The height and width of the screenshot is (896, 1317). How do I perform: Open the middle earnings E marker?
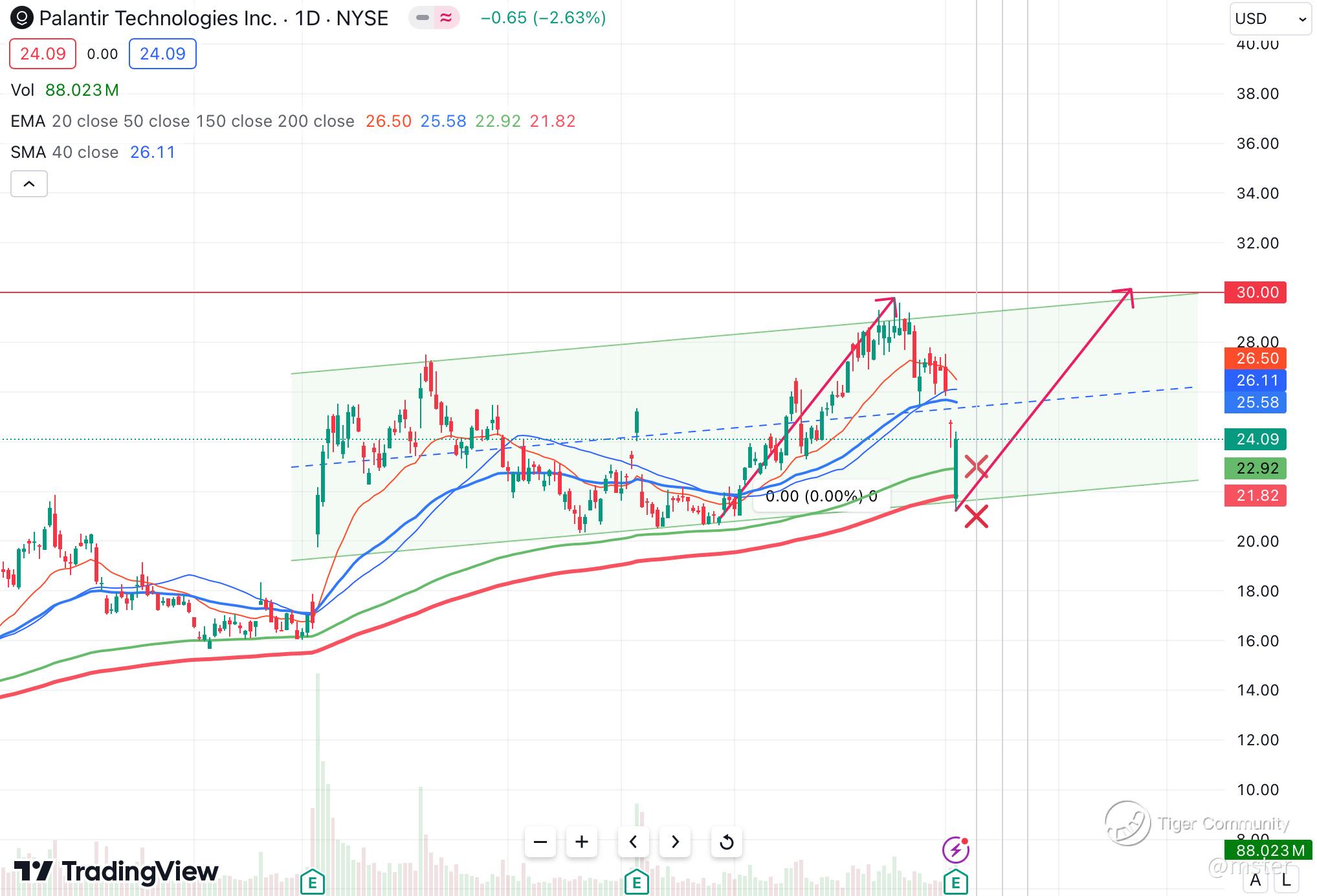636,881
